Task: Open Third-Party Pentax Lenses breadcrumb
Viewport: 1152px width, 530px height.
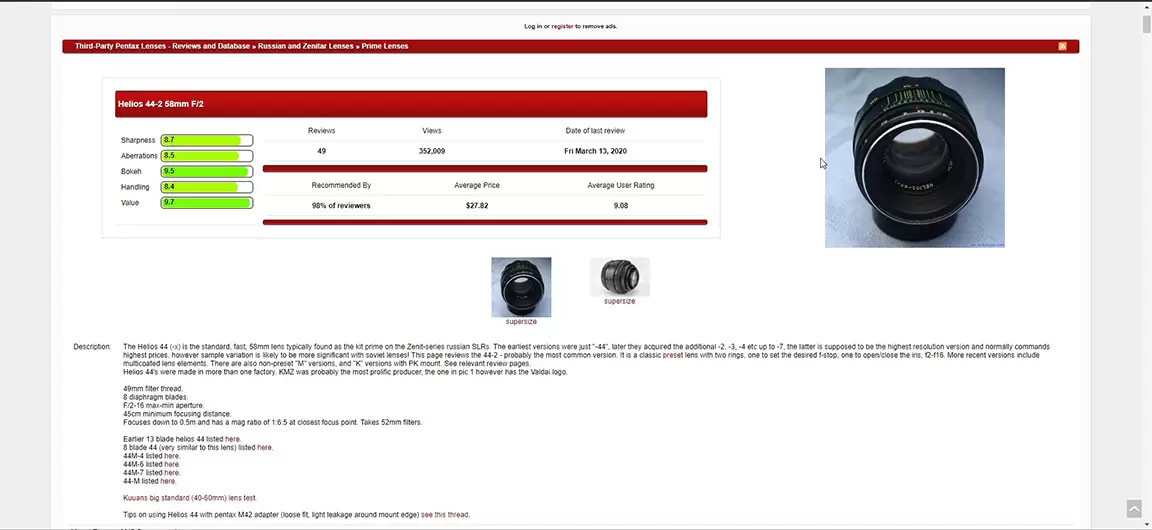Action: (162, 46)
